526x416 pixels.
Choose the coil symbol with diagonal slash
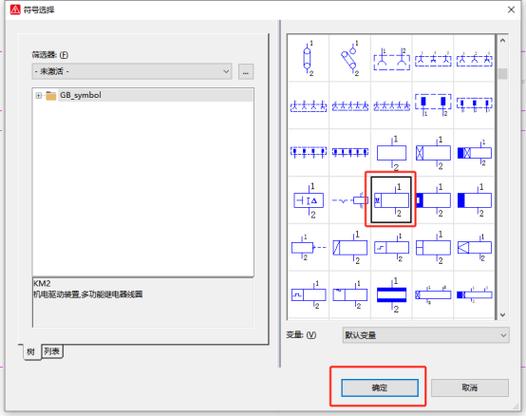[x=350, y=248]
